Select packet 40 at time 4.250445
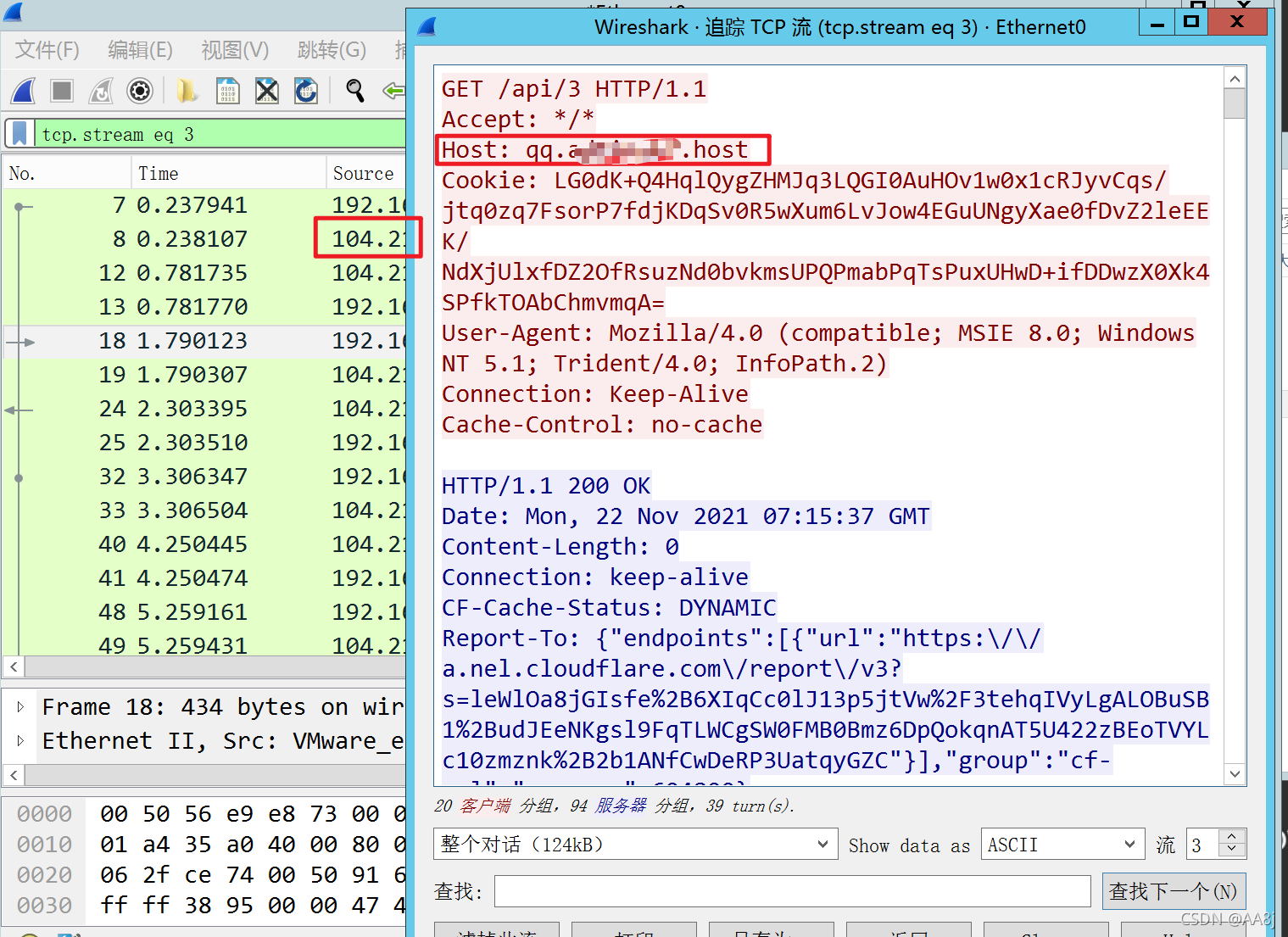Image resolution: width=1288 pixels, height=937 pixels. [x=204, y=544]
